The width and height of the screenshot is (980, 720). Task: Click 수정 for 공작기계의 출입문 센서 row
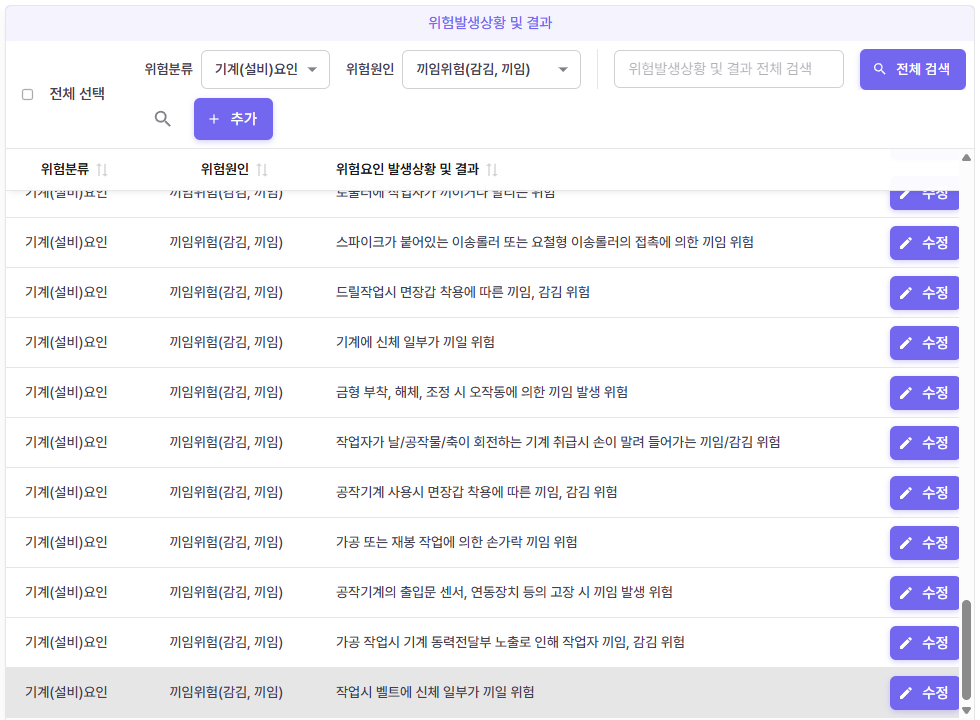(924, 593)
